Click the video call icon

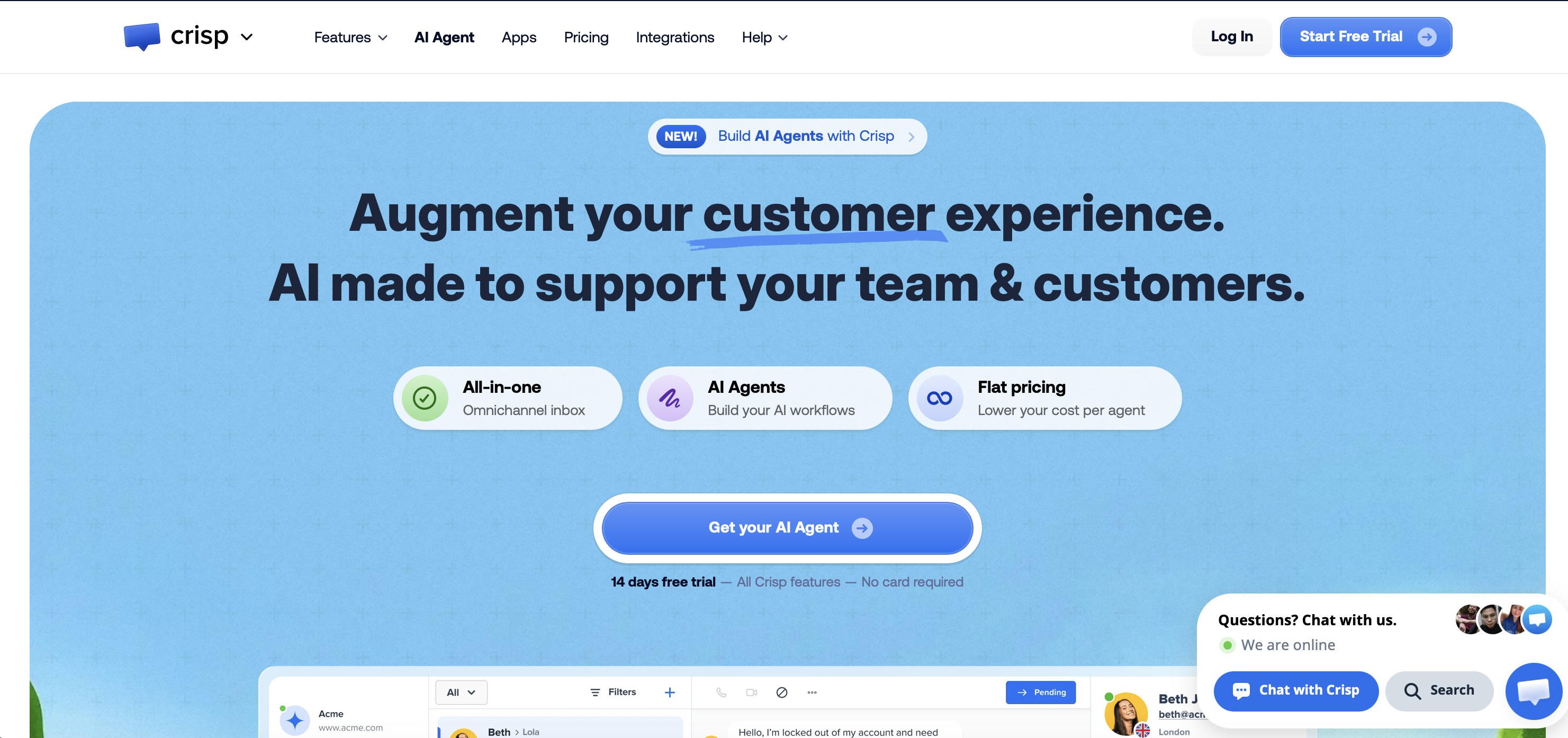pyautogui.click(x=751, y=692)
